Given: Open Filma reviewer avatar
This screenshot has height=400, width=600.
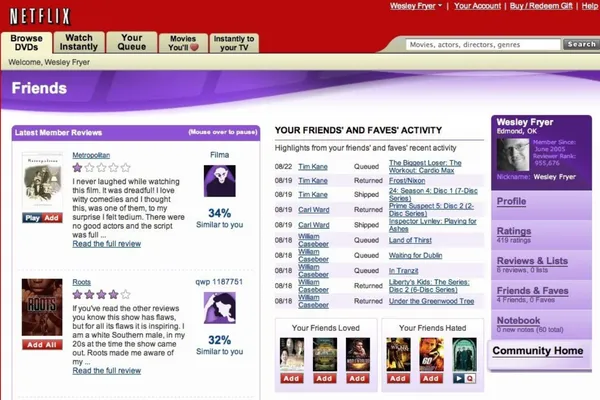Looking at the screenshot, I should [220, 181].
